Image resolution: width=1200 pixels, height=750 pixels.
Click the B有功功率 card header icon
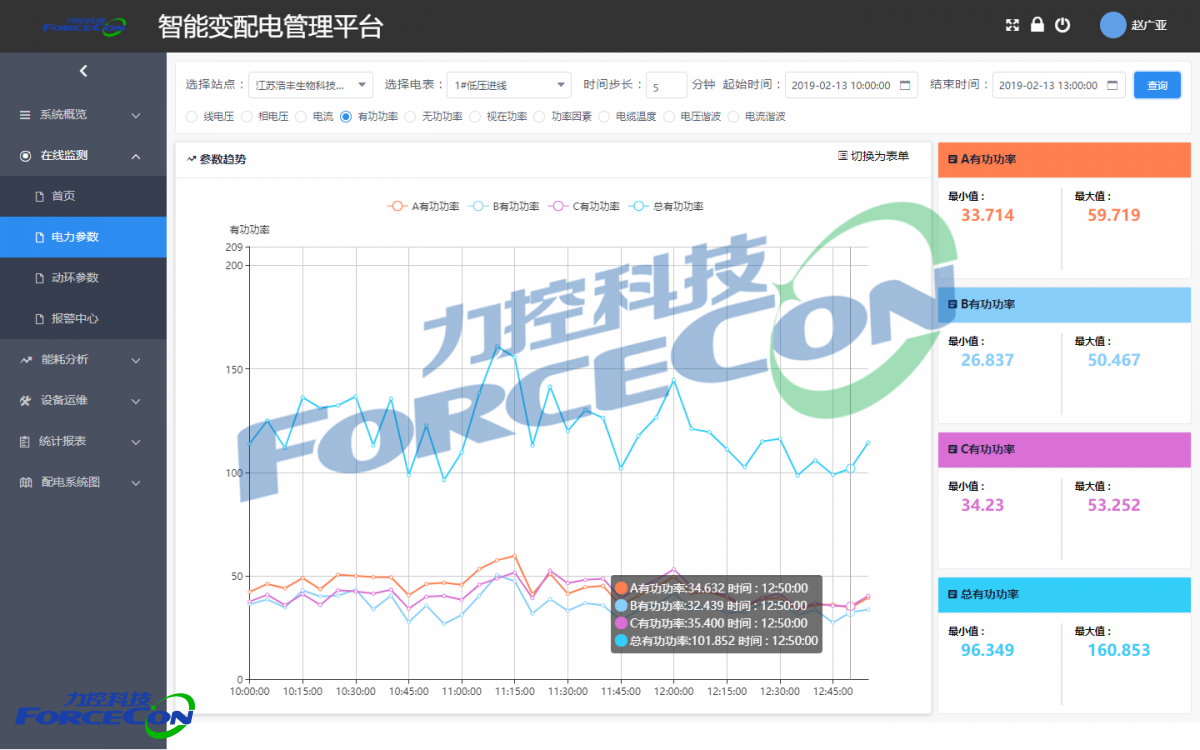coord(952,304)
